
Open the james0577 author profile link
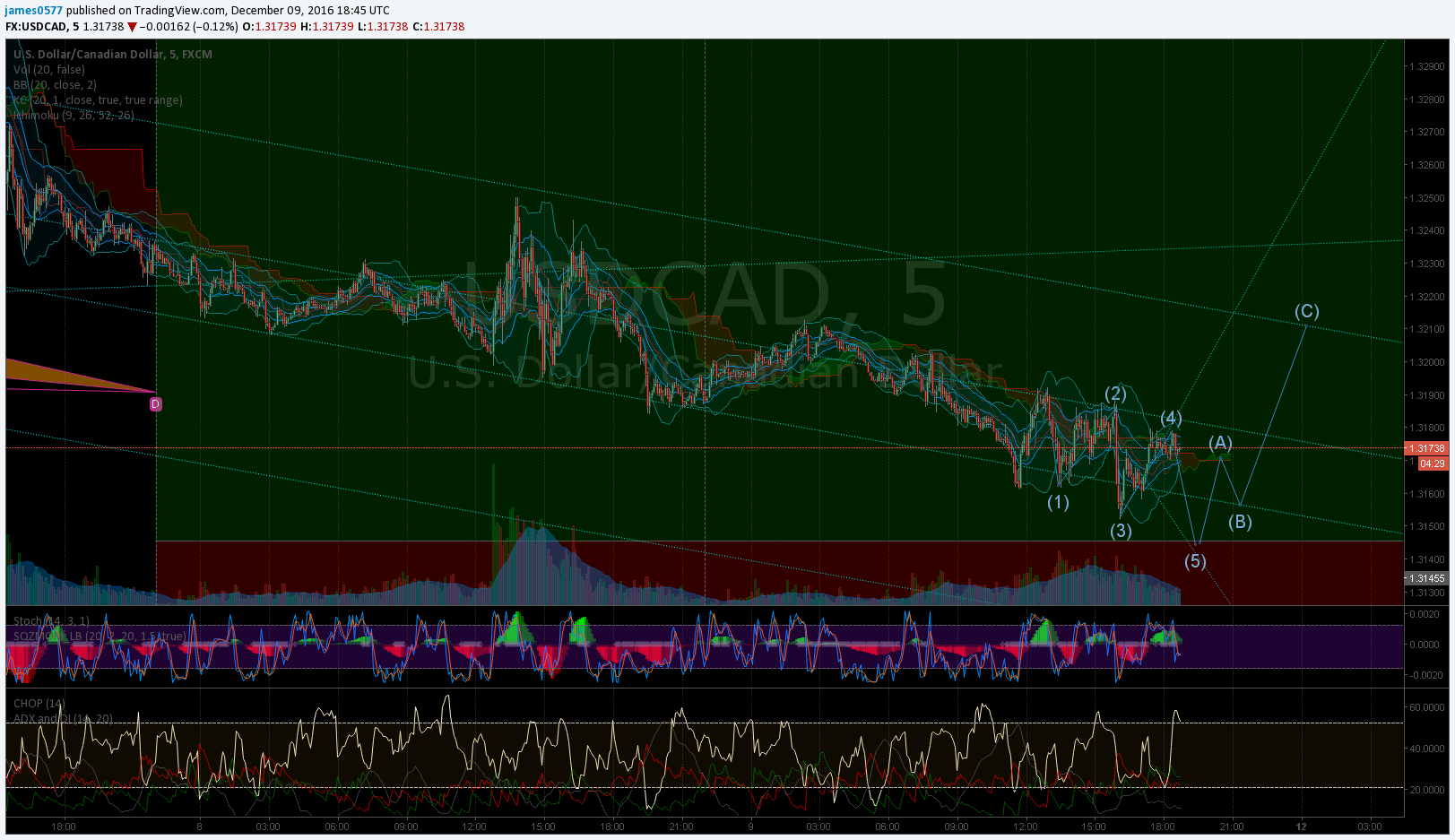pos(34,11)
